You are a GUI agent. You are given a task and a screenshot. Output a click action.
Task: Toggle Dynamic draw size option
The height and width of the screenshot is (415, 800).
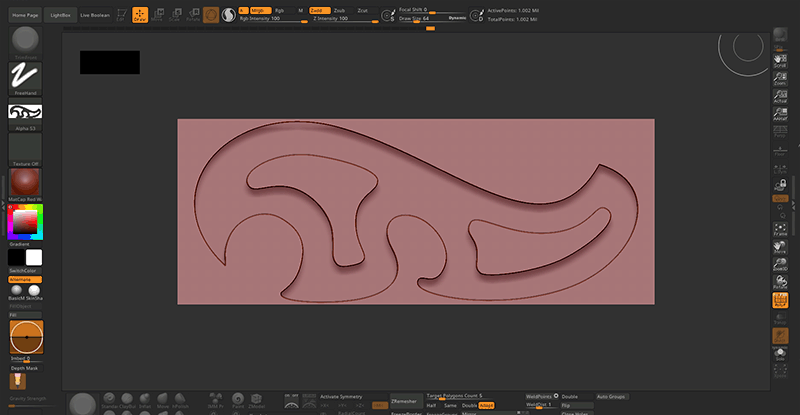point(456,18)
